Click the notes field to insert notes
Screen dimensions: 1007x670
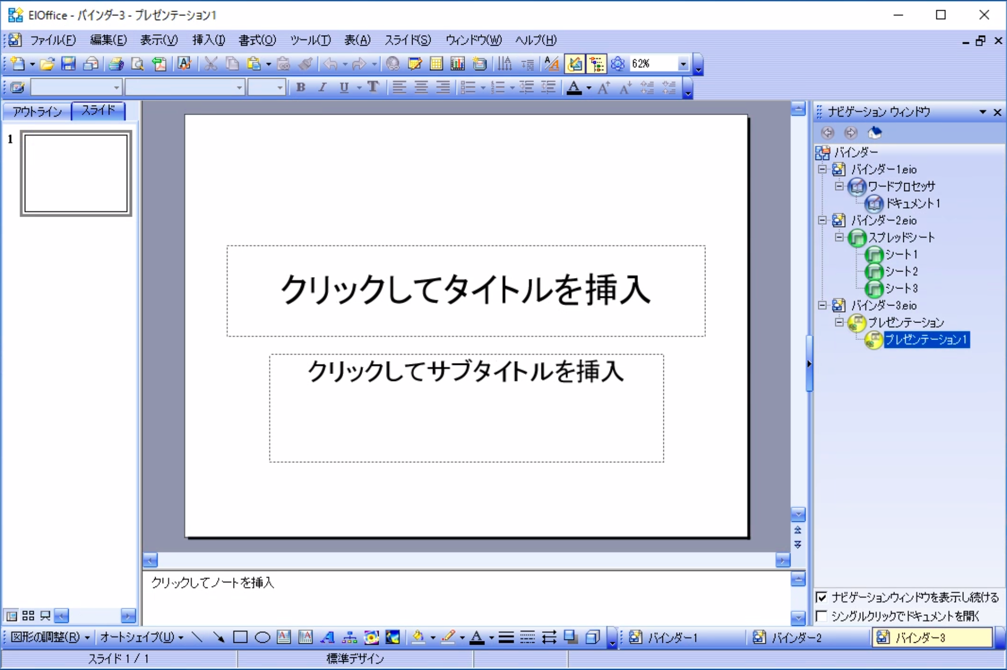coord(466,597)
